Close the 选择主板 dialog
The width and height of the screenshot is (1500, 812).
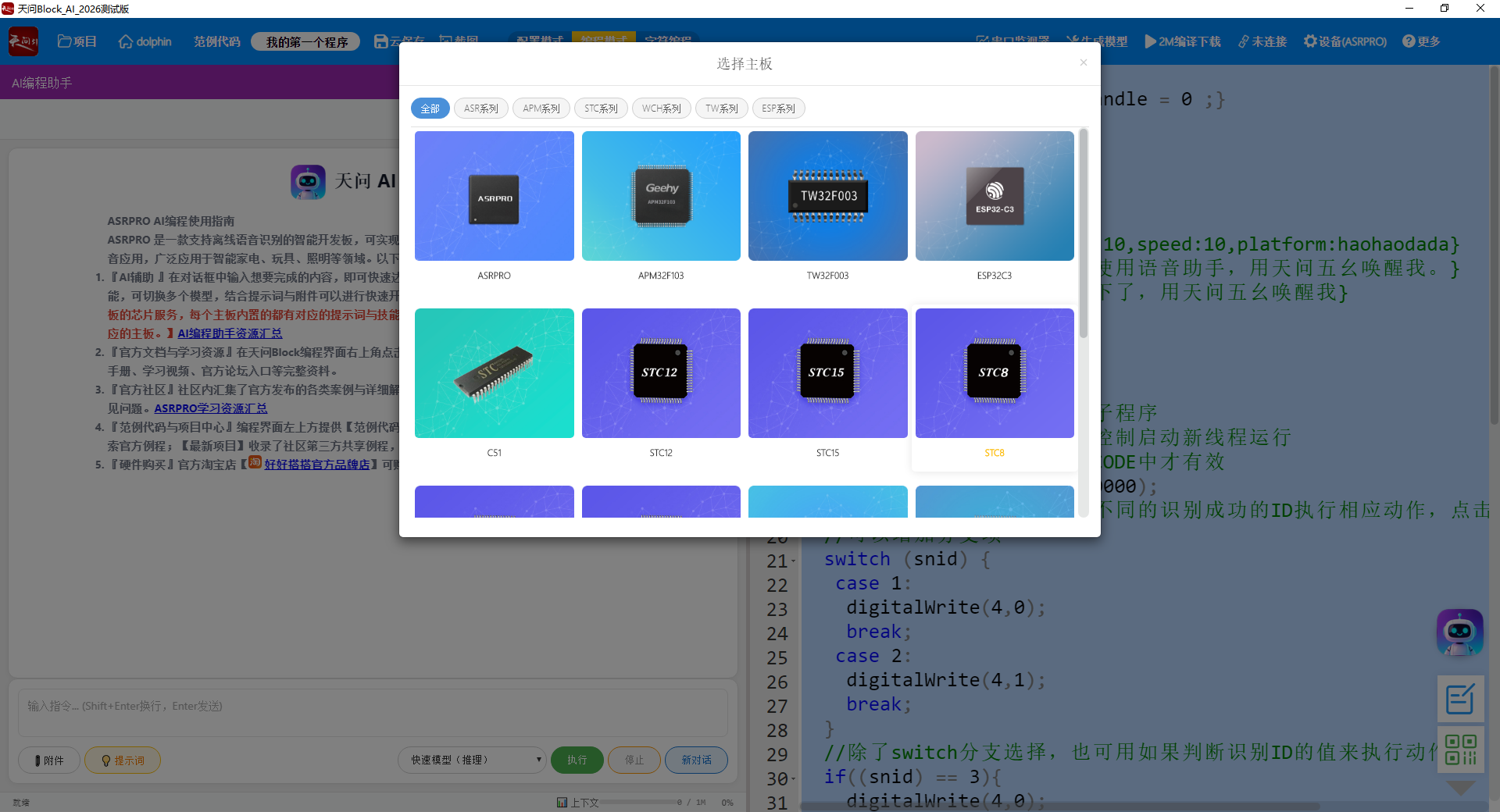[x=1083, y=62]
